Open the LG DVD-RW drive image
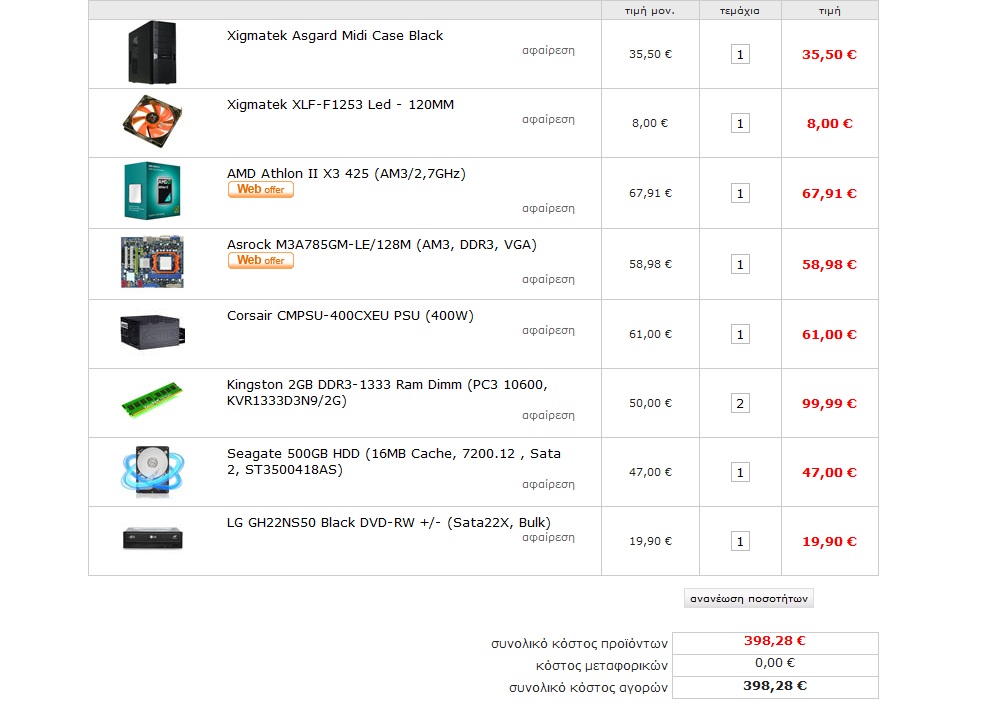This screenshot has height=716, width=1008. click(152, 538)
